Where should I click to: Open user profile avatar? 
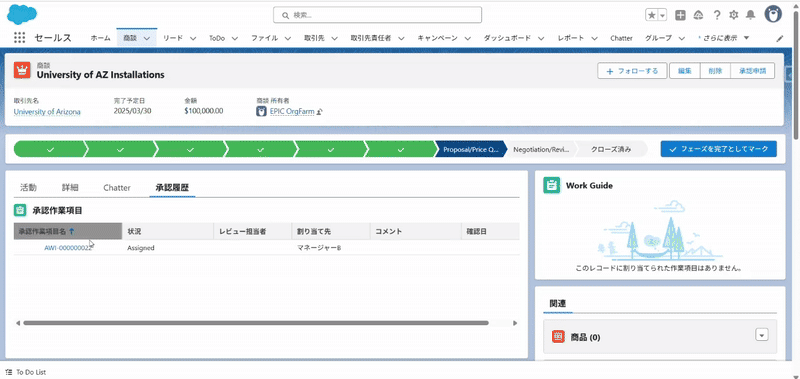point(773,14)
